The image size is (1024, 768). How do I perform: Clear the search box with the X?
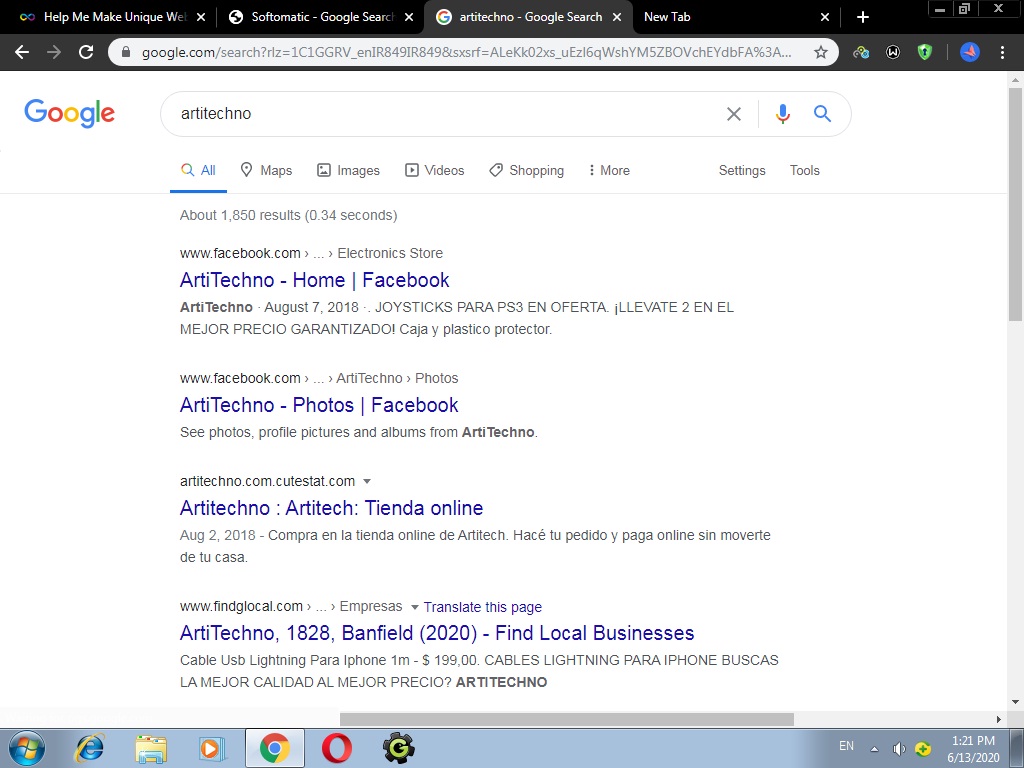pyautogui.click(x=734, y=114)
